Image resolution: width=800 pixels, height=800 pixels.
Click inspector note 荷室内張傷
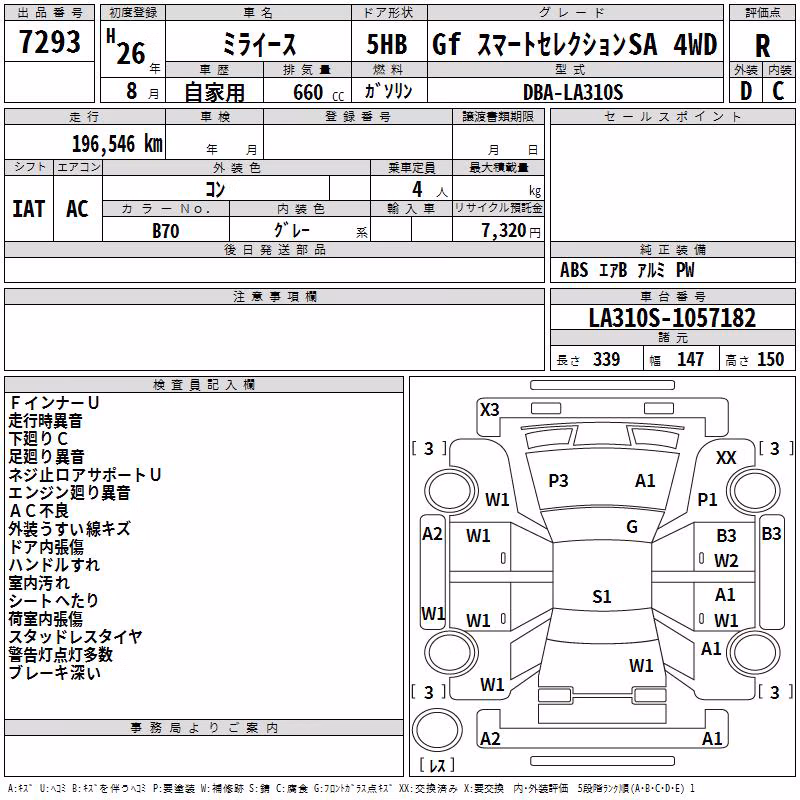[46, 619]
